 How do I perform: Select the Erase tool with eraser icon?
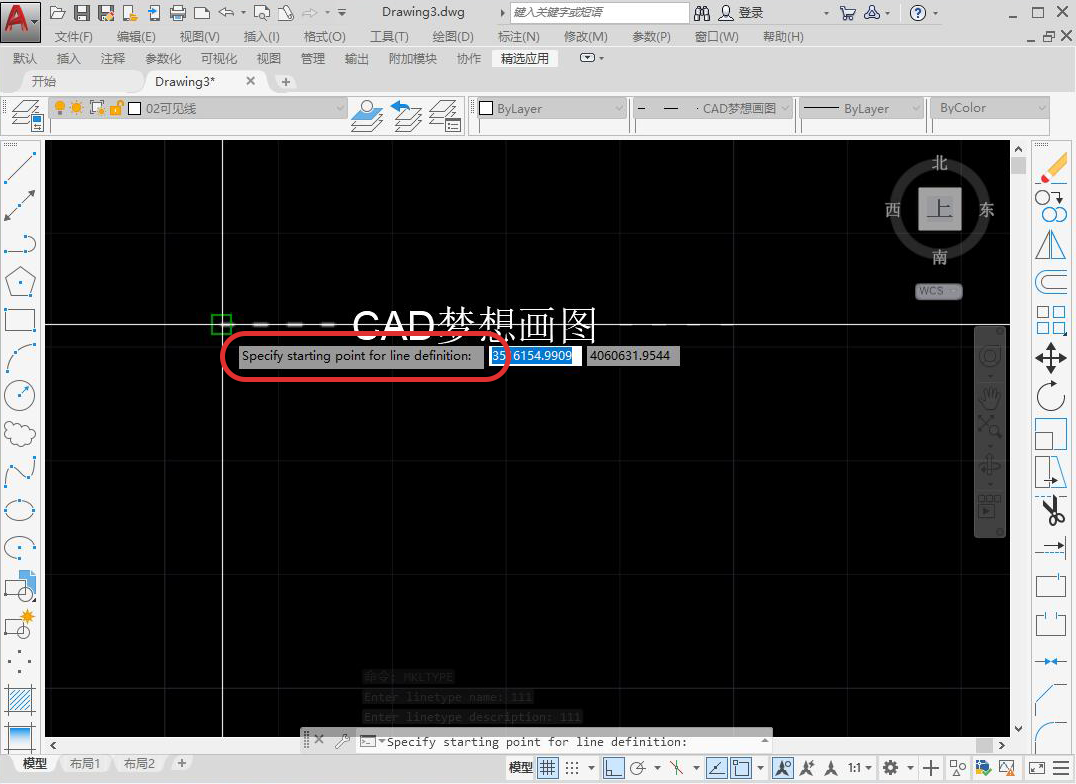pos(1051,168)
